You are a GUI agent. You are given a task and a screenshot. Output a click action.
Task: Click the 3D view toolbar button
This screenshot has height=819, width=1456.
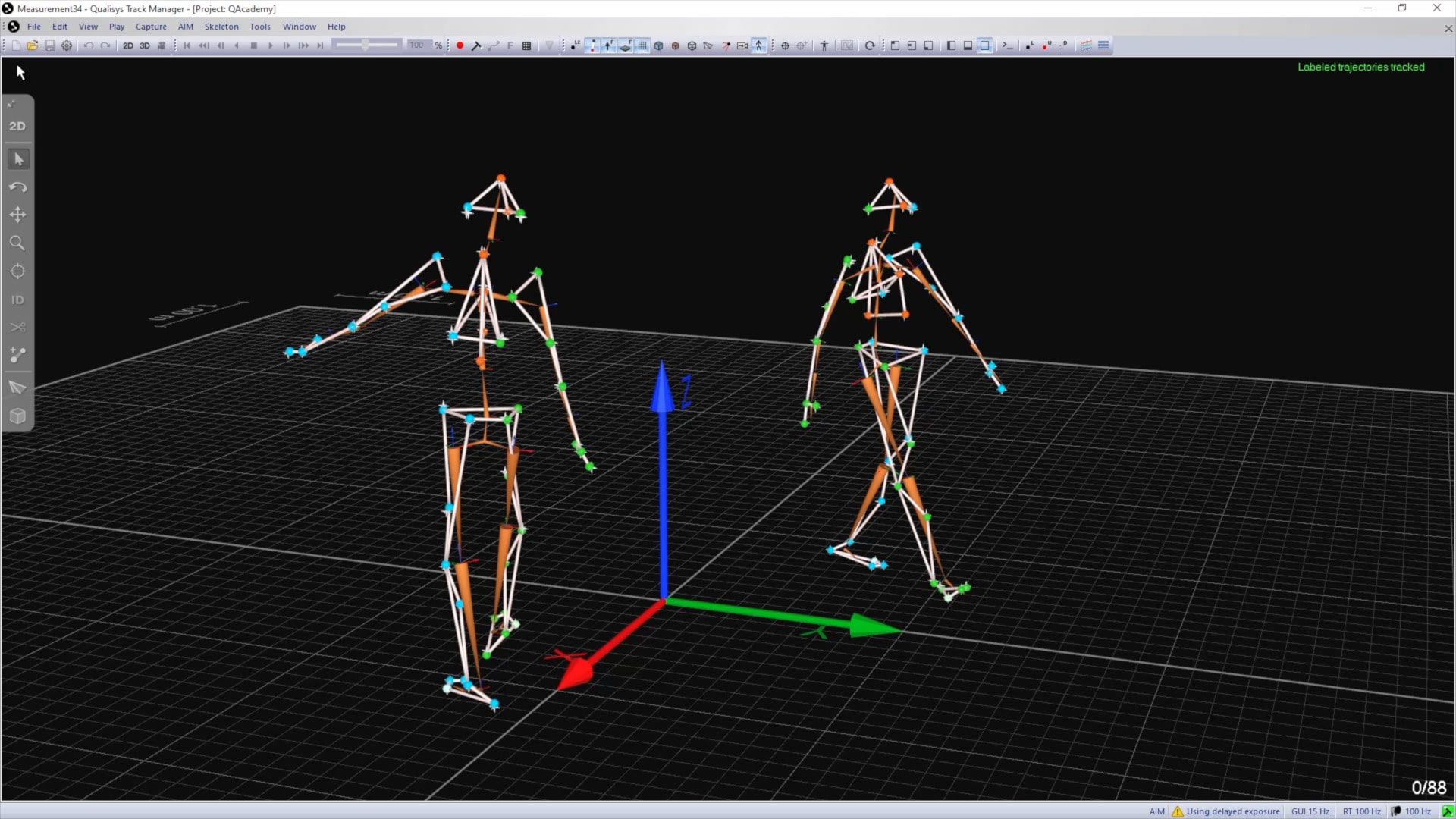[x=144, y=45]
